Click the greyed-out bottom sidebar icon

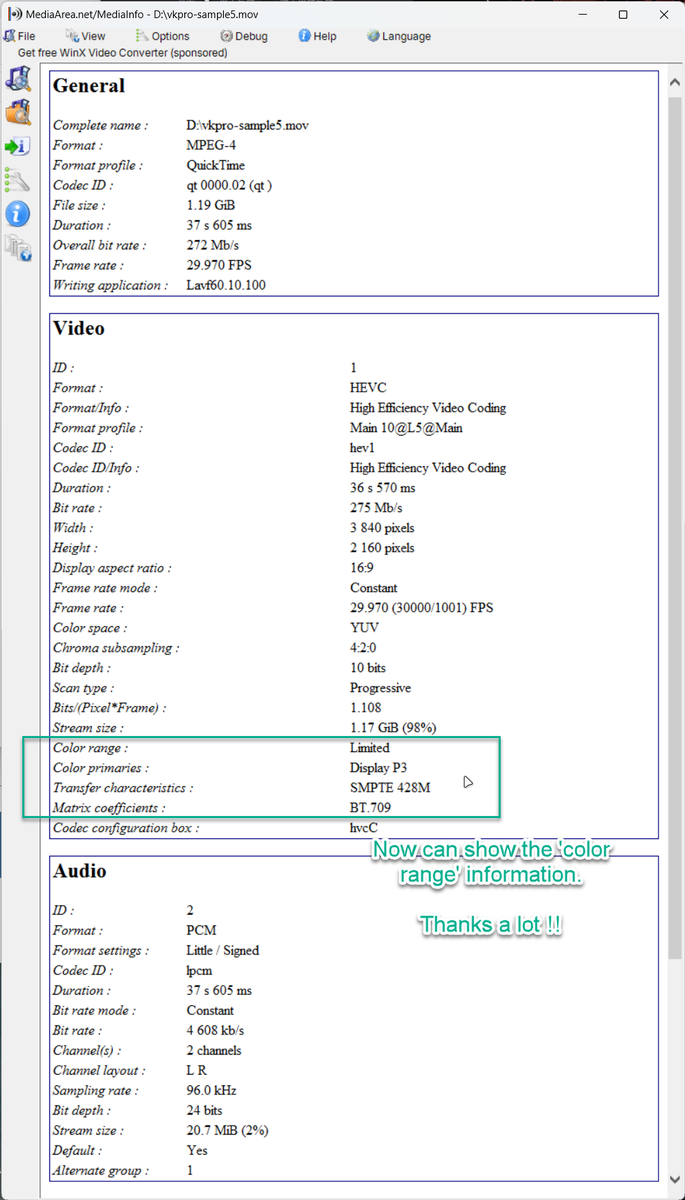click(x=18, y=247)
